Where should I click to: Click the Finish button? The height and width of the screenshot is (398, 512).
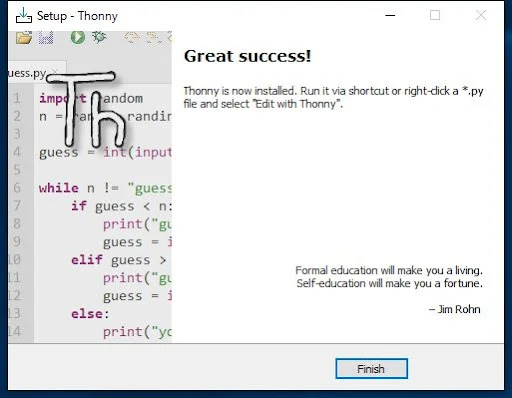pos(371,369)
